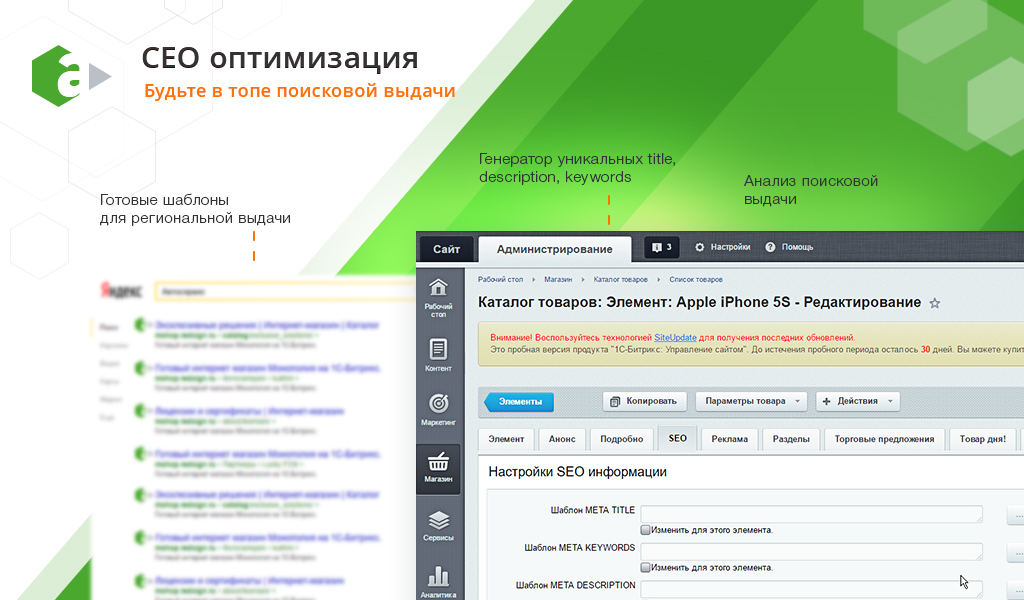
Task: Open the Аналитика chart icon
Action: (x=438, y=580)
